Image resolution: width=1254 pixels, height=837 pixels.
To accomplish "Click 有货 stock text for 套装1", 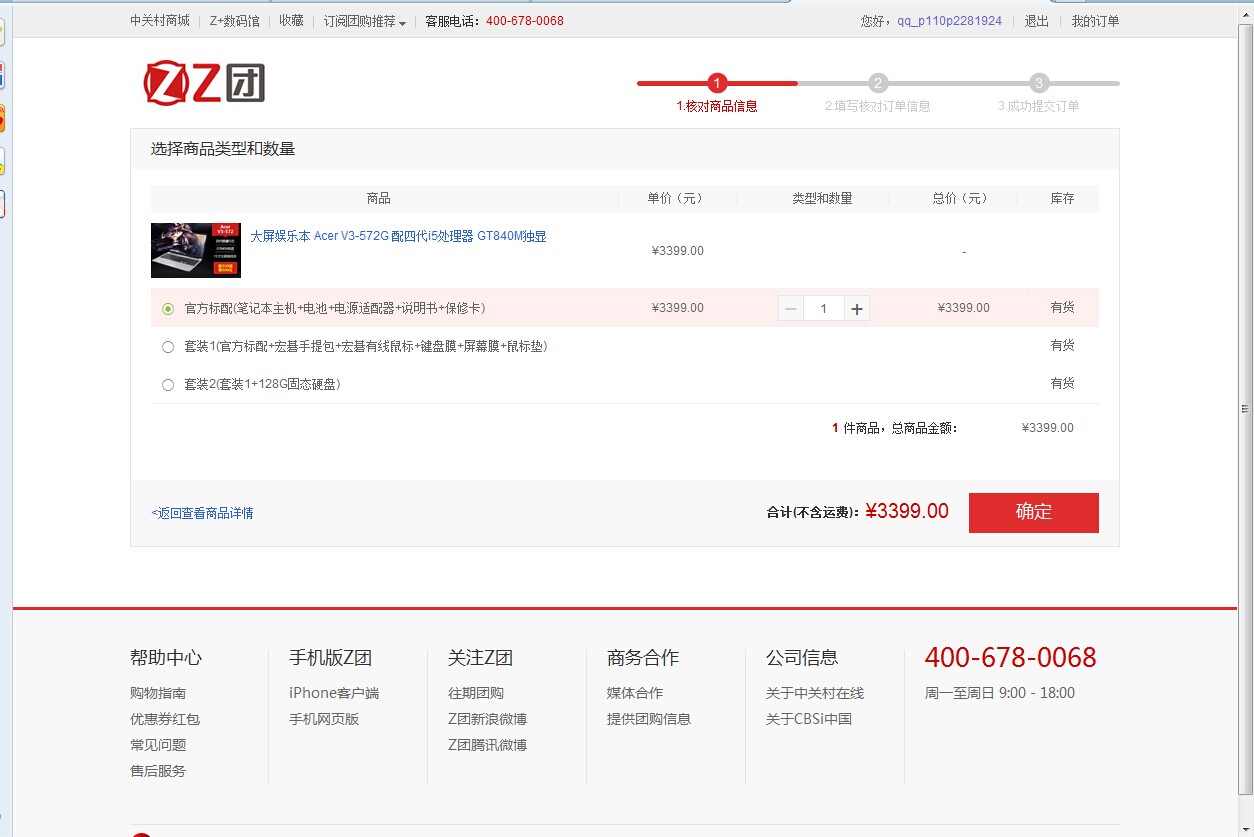I will [1062, 345].
